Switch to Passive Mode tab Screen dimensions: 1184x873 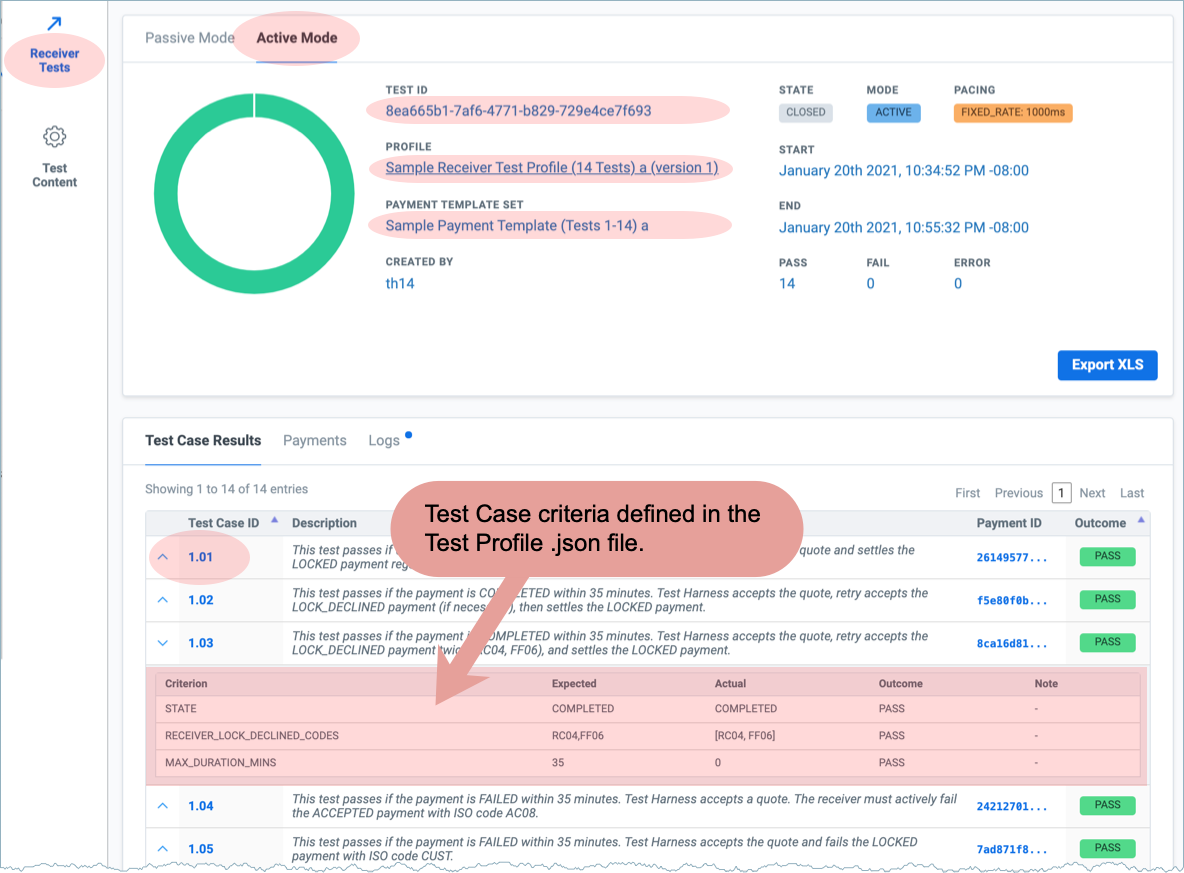[189, 38]
